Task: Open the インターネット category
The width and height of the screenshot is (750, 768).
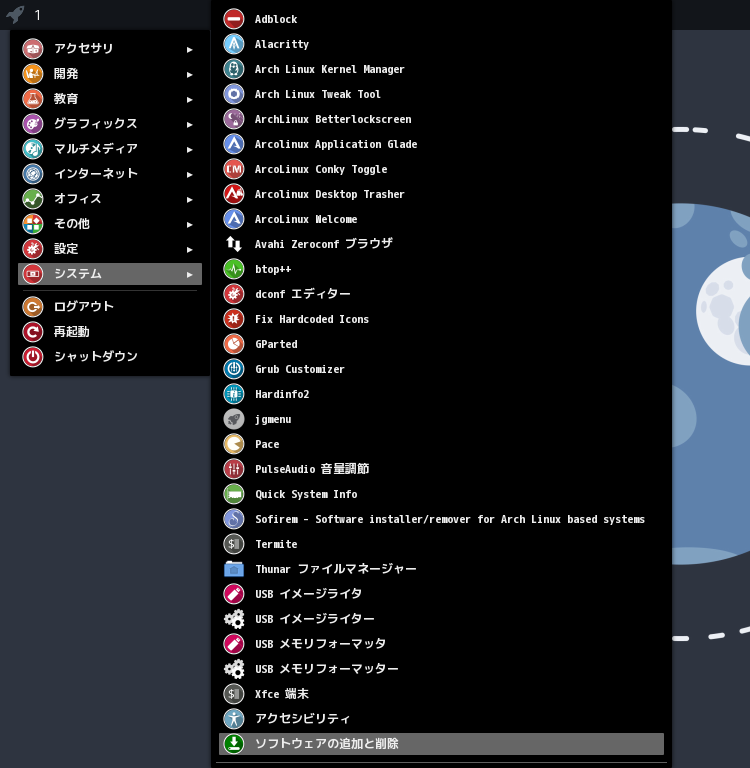Action: point(110,173)
